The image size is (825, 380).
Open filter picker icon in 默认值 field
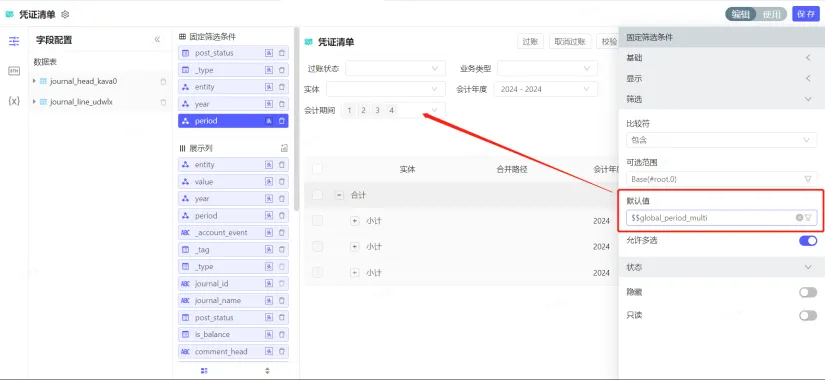(x=808, y=217)
